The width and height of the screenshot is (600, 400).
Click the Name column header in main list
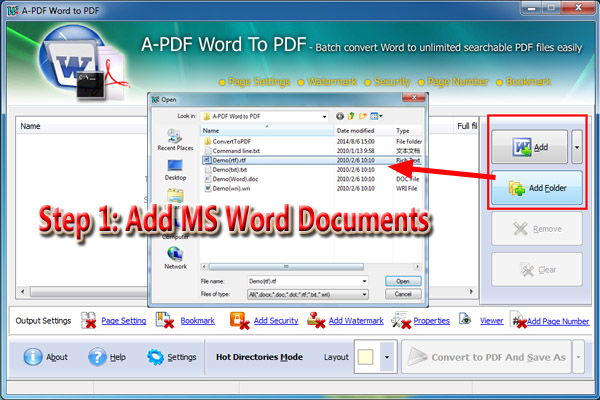(x=30, y=126)
